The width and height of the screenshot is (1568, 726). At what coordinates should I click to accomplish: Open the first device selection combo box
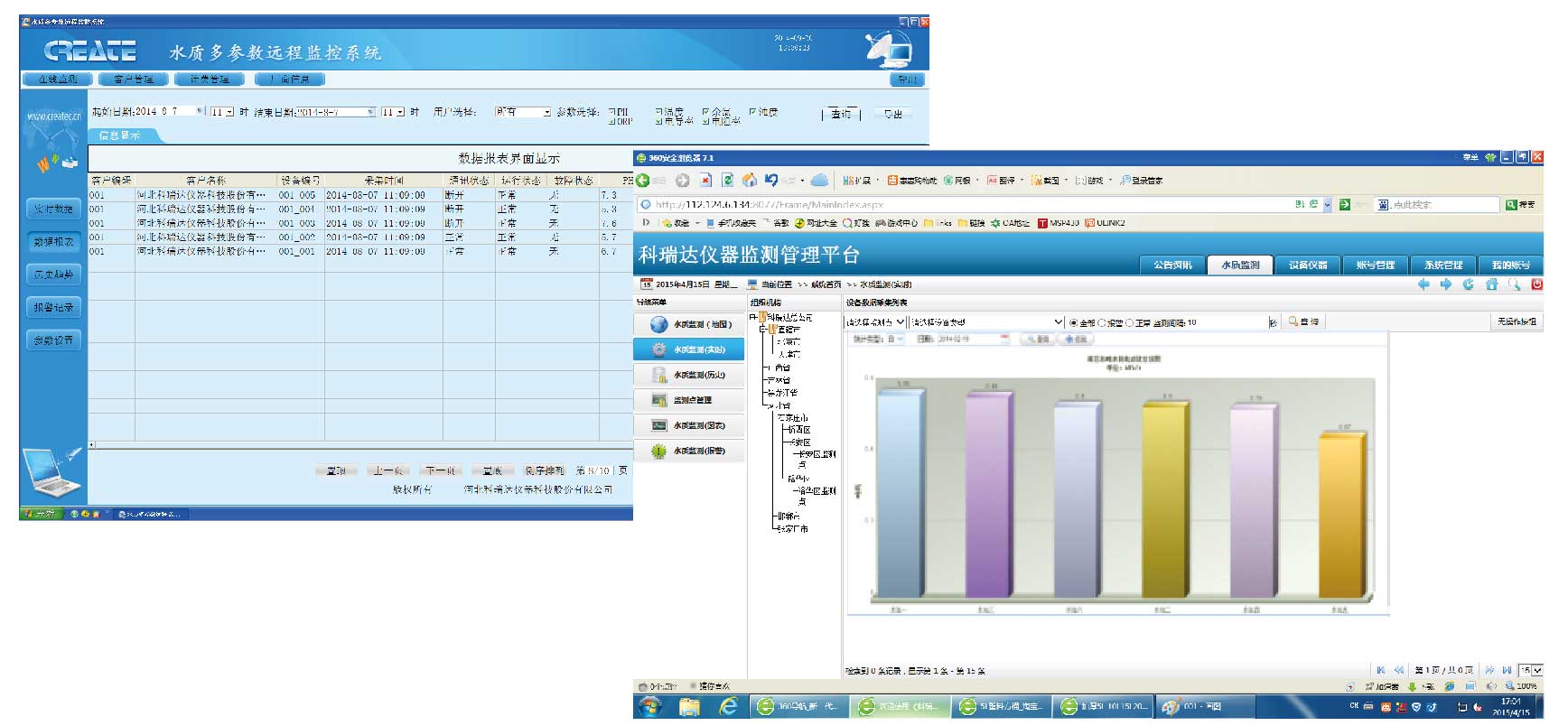[x=875, y=322]
